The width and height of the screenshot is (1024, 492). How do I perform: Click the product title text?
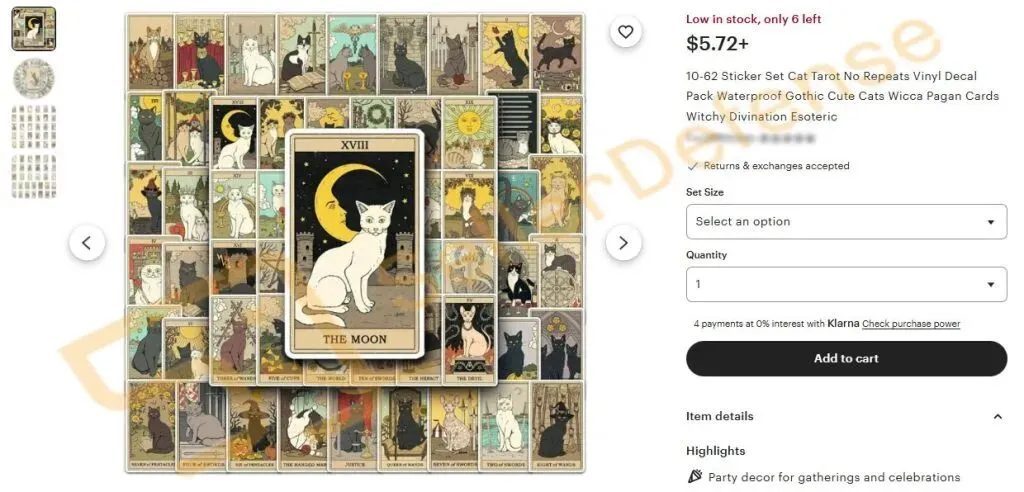(842, 96)
